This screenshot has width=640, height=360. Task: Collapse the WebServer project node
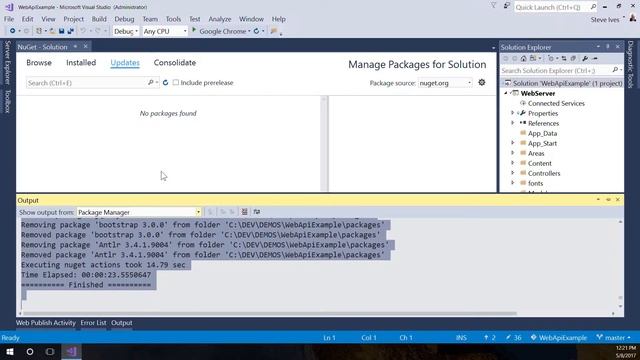coord(506,93)
